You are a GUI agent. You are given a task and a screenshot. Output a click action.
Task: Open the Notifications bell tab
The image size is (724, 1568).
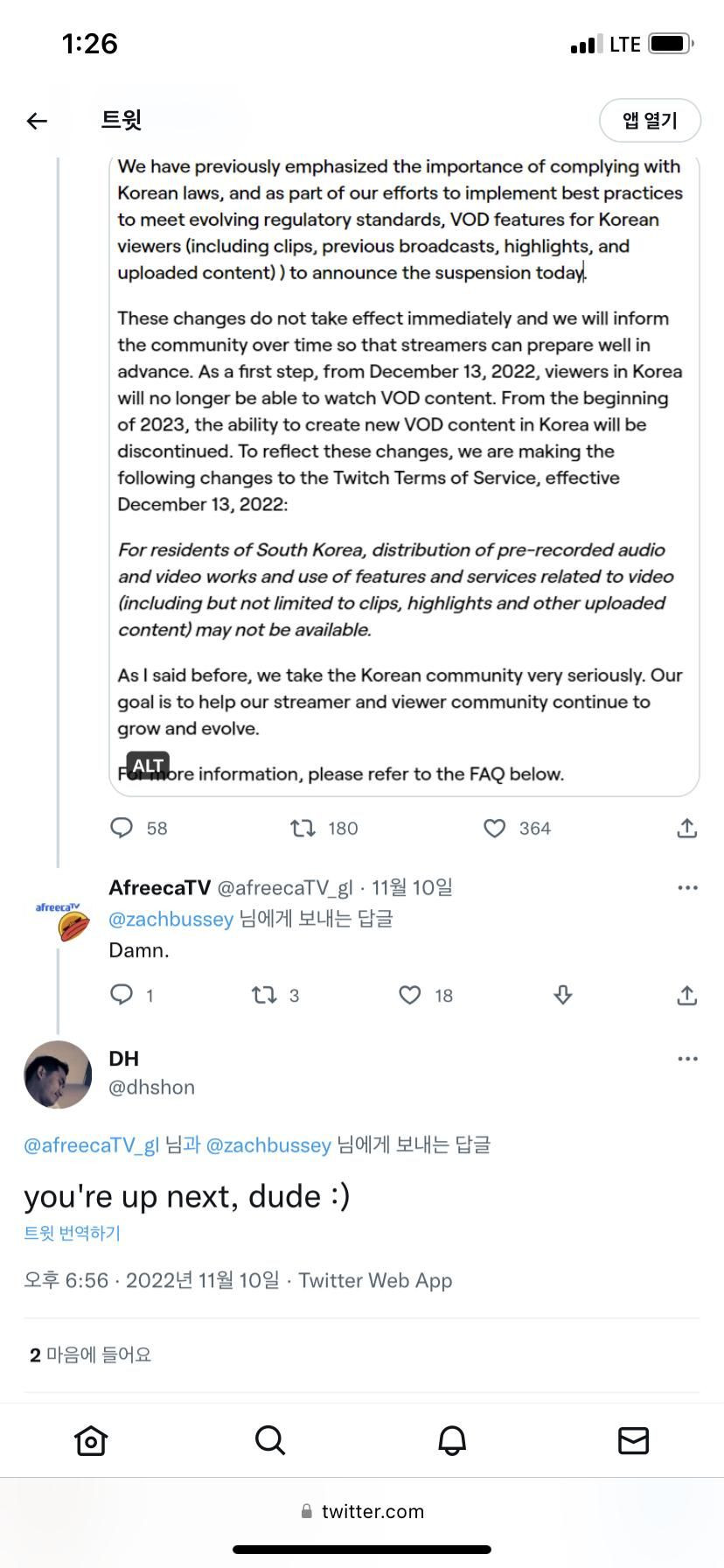(452, 1440)
